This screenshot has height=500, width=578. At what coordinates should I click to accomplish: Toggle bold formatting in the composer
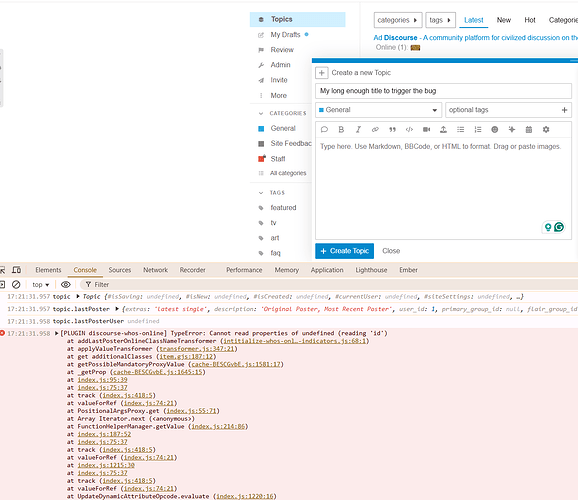point(341,129)
